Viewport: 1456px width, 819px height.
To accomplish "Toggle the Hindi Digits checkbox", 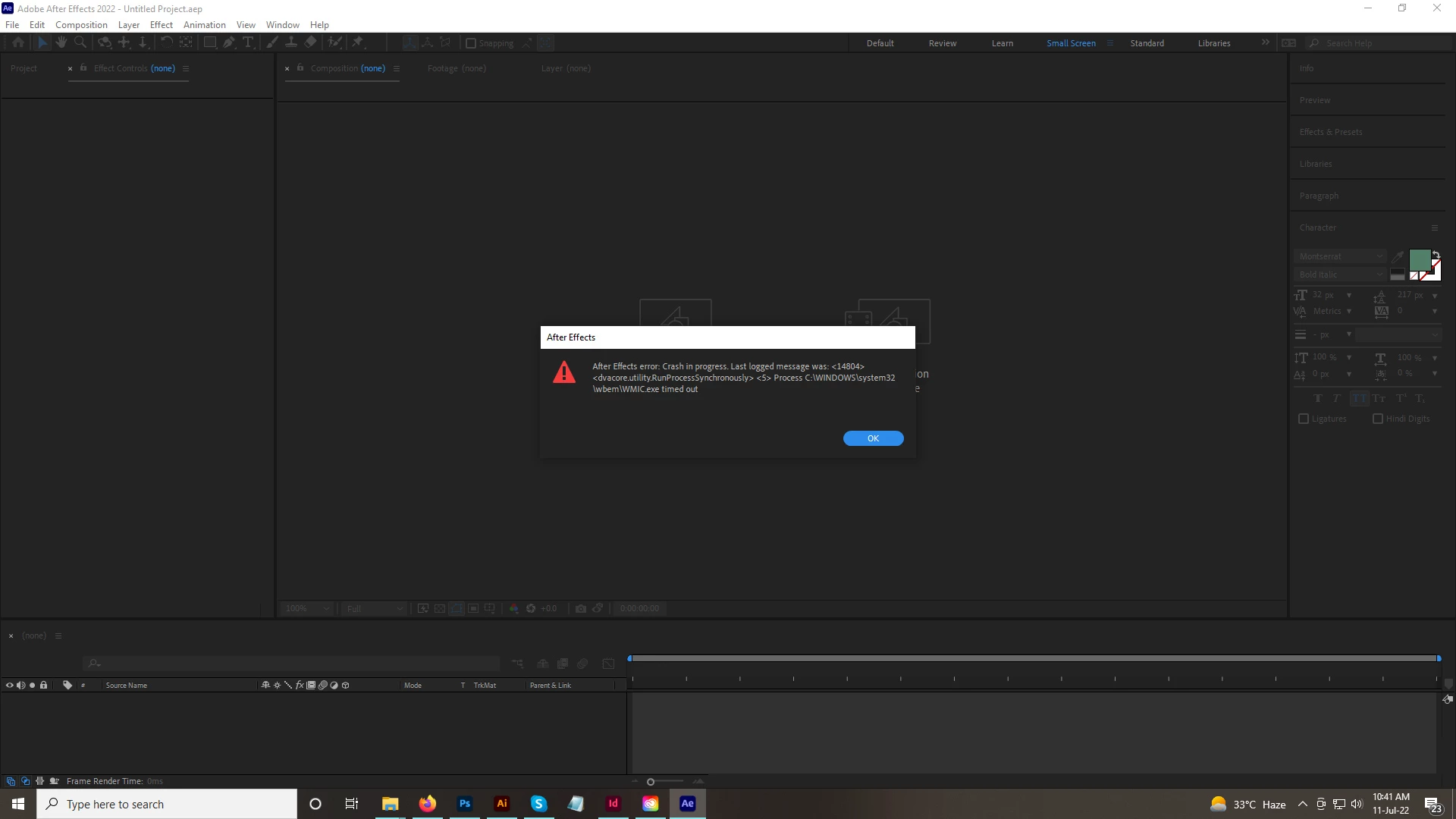I will tap(1378, 419).
